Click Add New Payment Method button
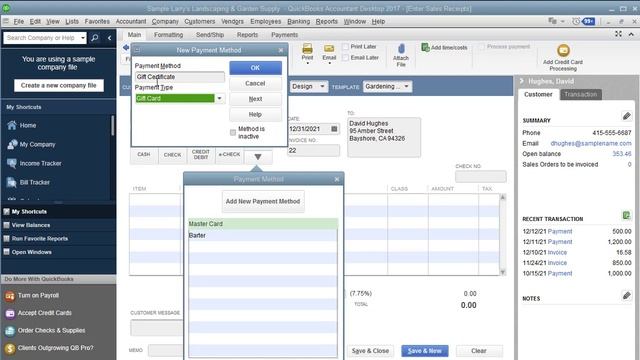Viewport: 640px width, 360px height. pos(263,201)
